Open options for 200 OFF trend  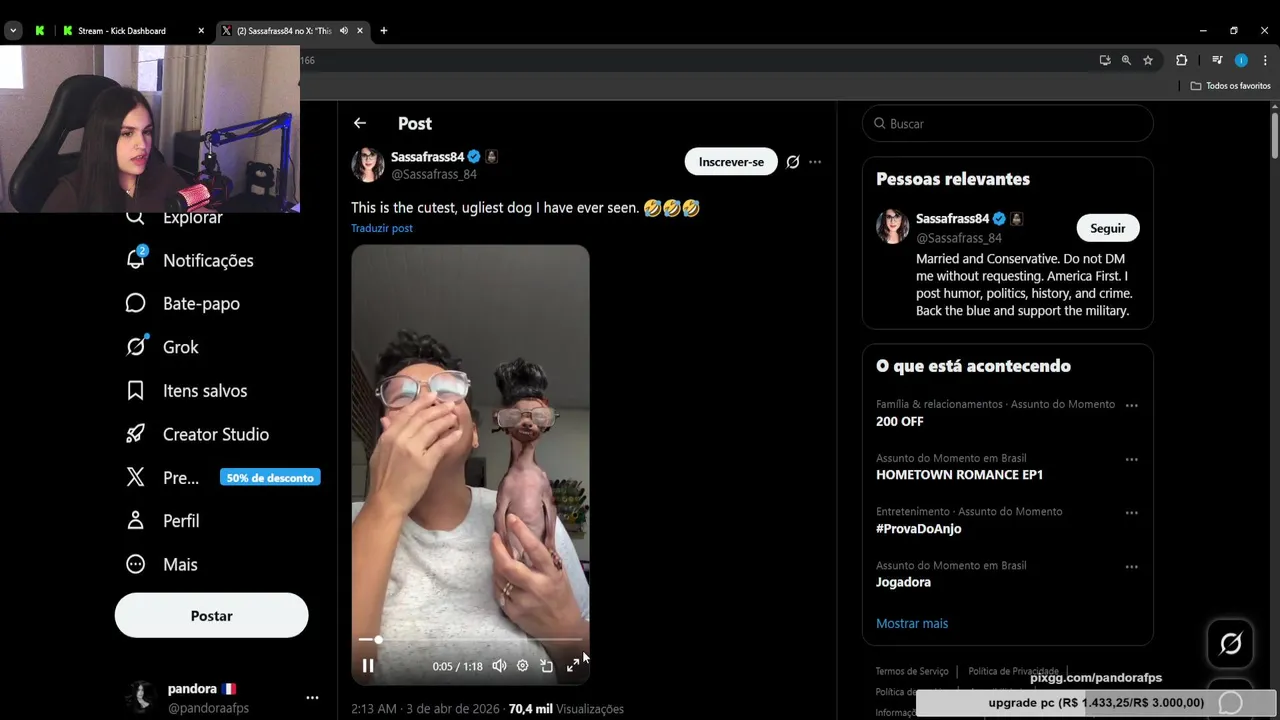click(1131, 405)
